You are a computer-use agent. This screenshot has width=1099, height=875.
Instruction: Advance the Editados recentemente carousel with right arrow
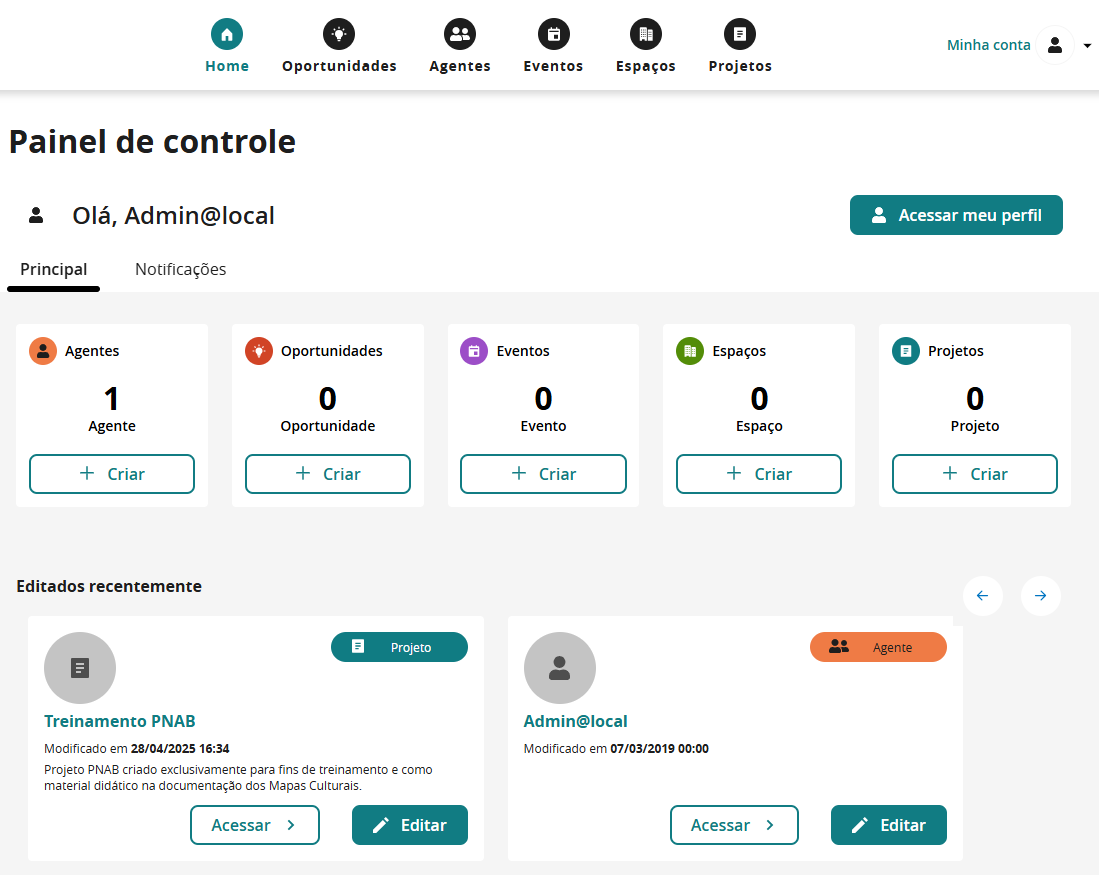point(1040,595)
